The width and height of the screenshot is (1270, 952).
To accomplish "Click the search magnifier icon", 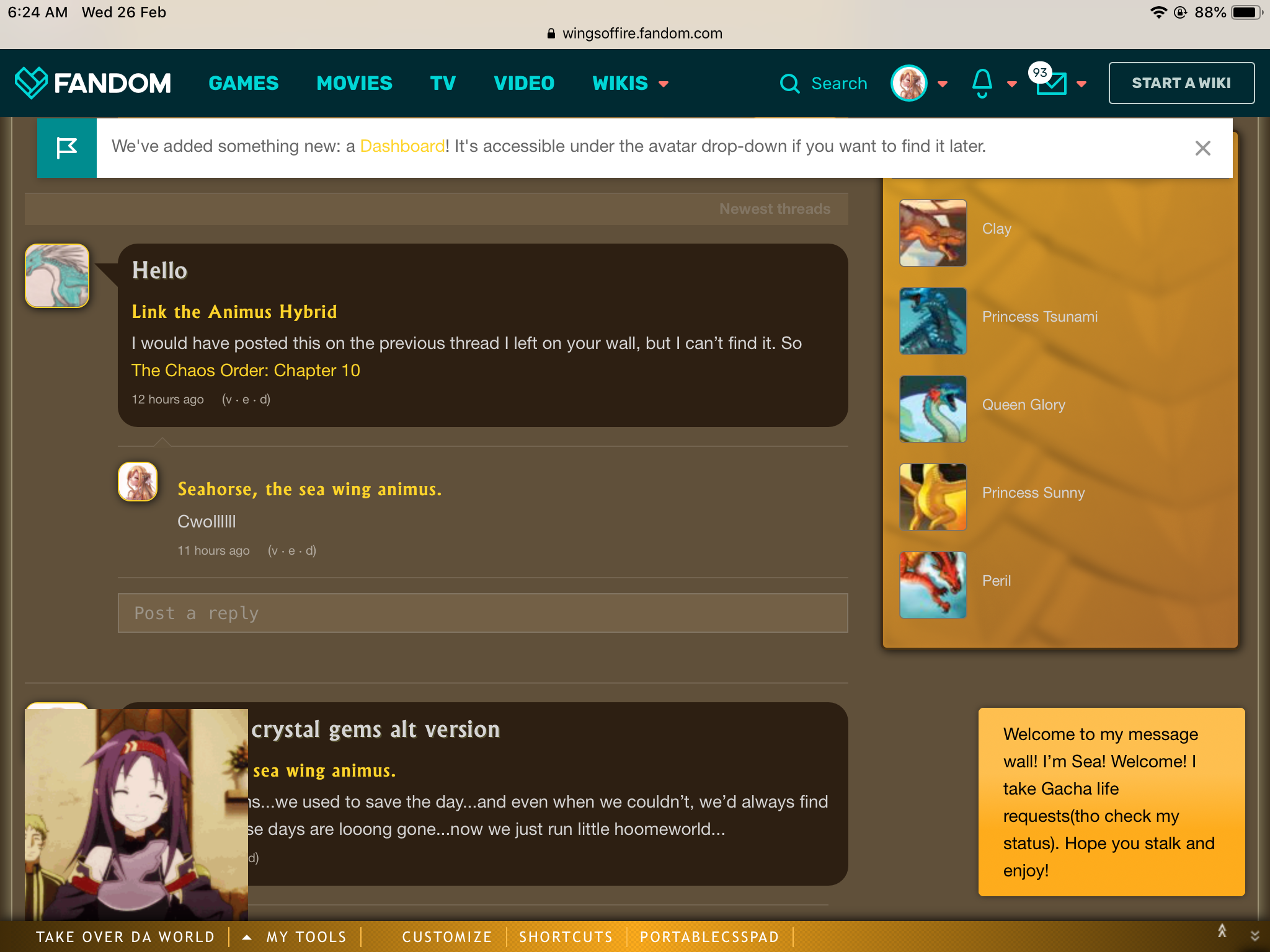I will pyautogui.click(x=789, y=84).
